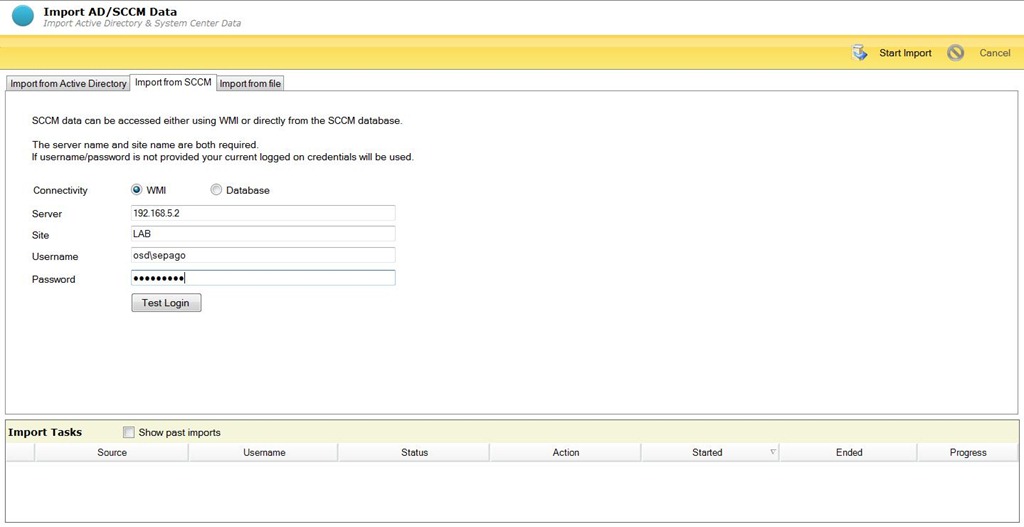Focus the Password input field
This screenshot has height=527, width=1024.
tap(263, 278)
